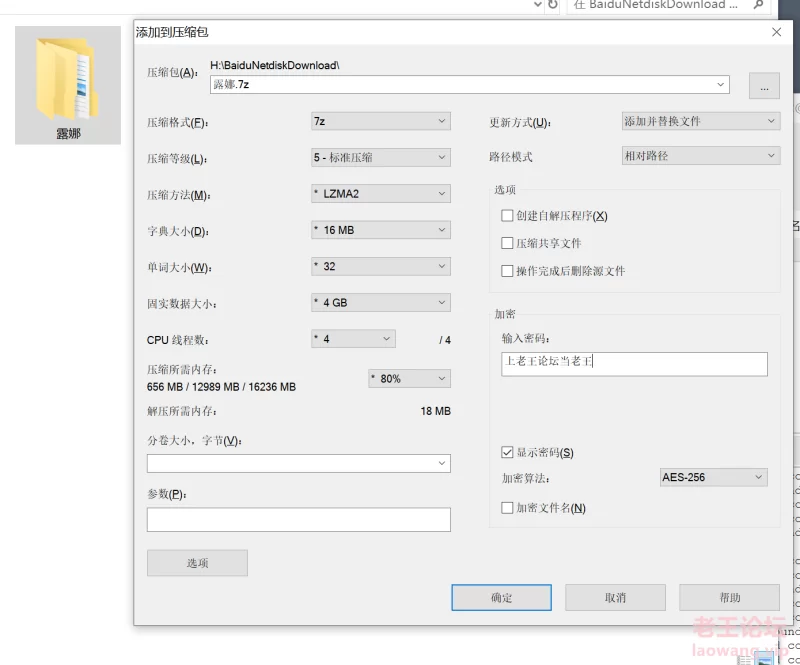Enable 加密文件名 checkbox
This screenshot has height=665, width=800.
508,508
